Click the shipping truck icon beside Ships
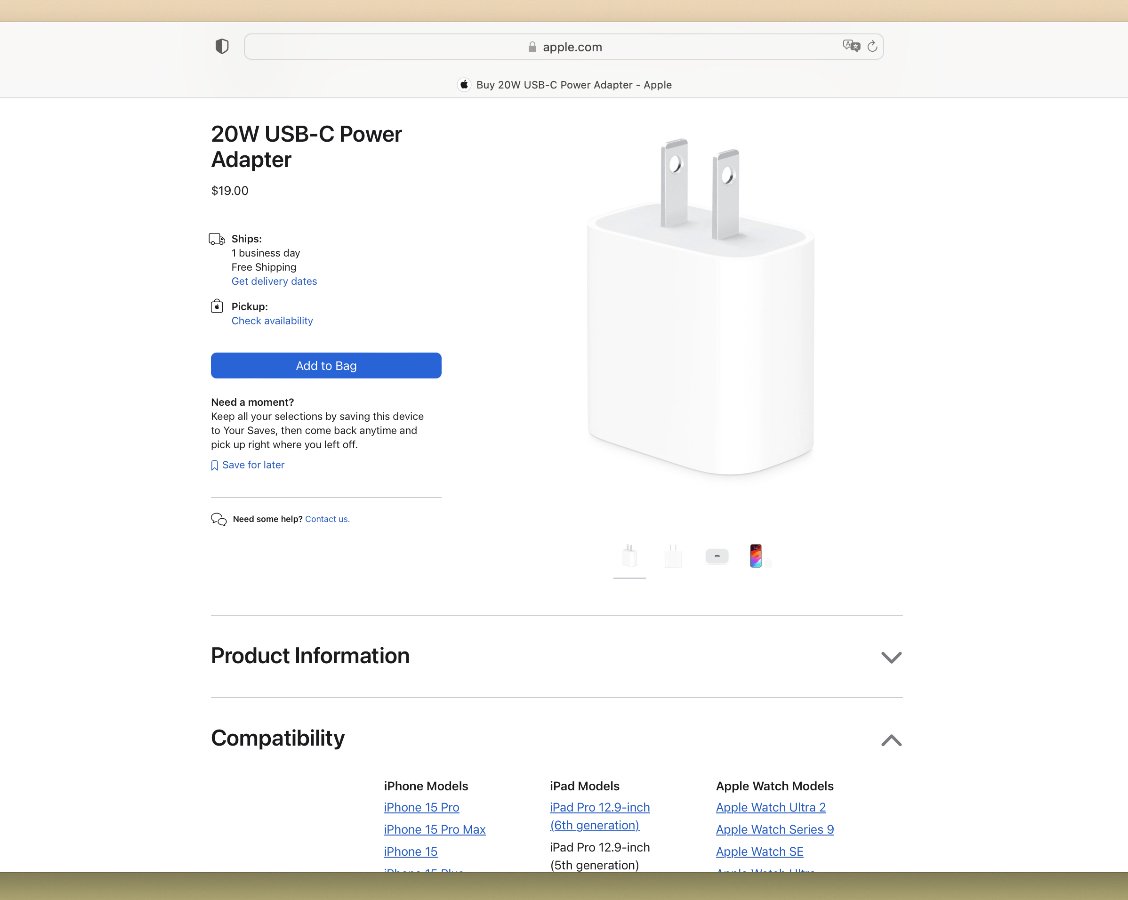 (x=217, y=239)
